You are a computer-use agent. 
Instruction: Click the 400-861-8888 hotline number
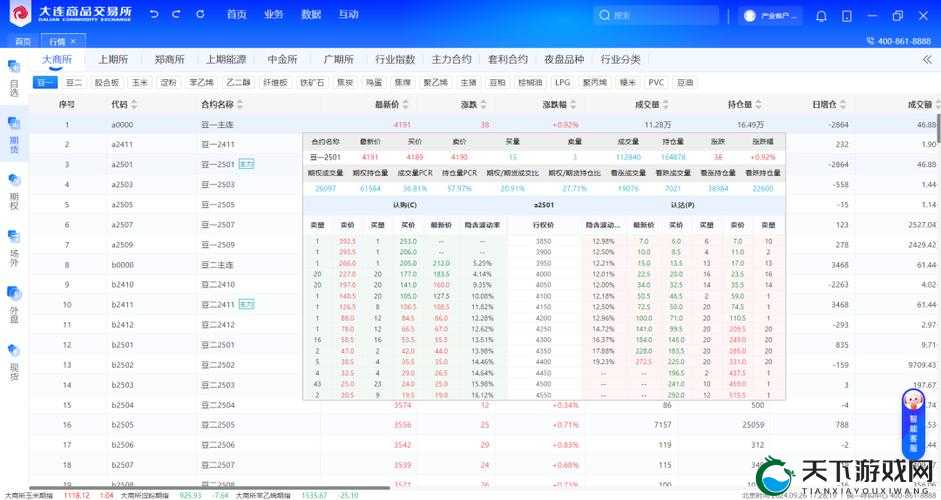[903, 41]
